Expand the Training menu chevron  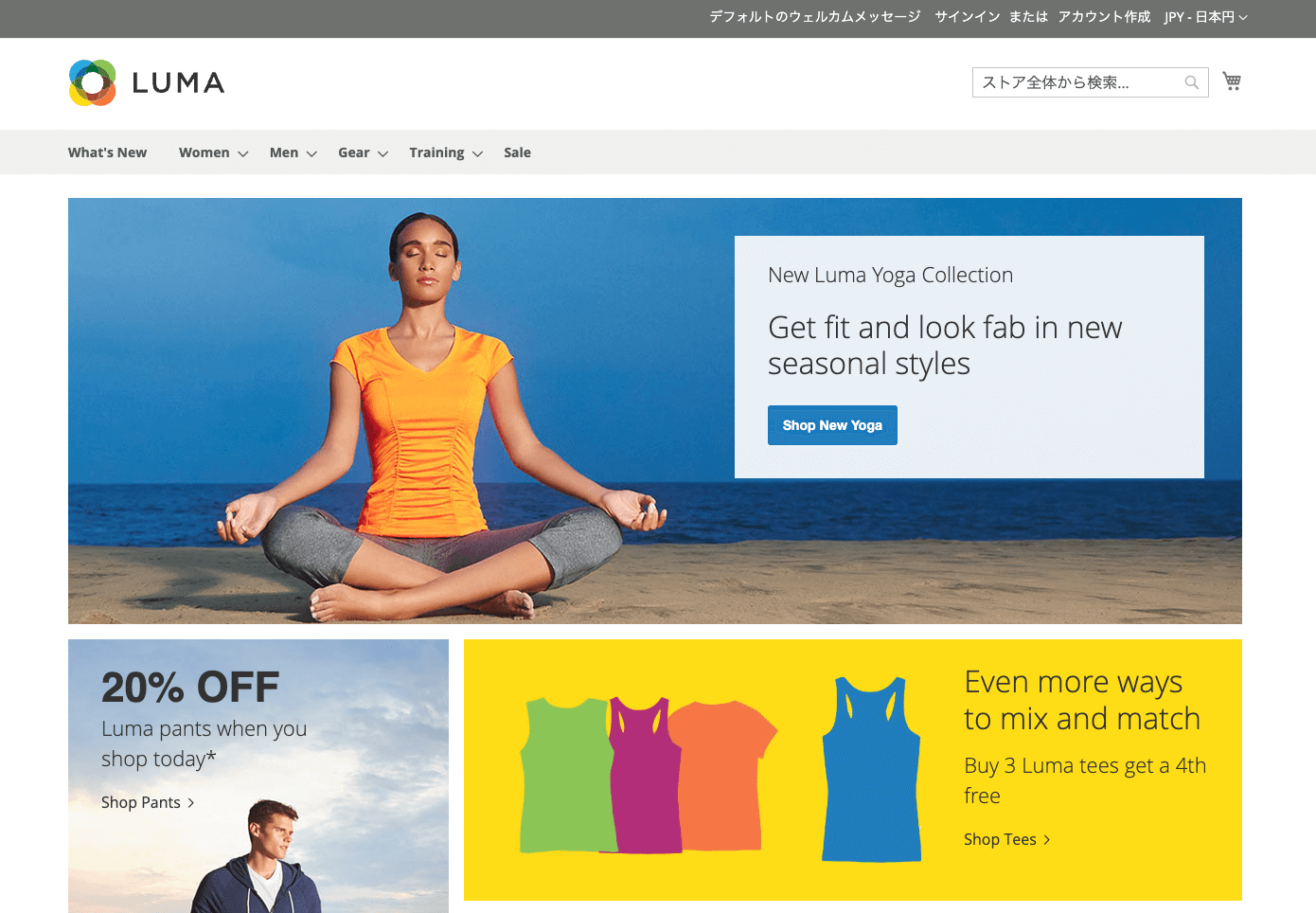pyautogui.click(x=478, y=153)
